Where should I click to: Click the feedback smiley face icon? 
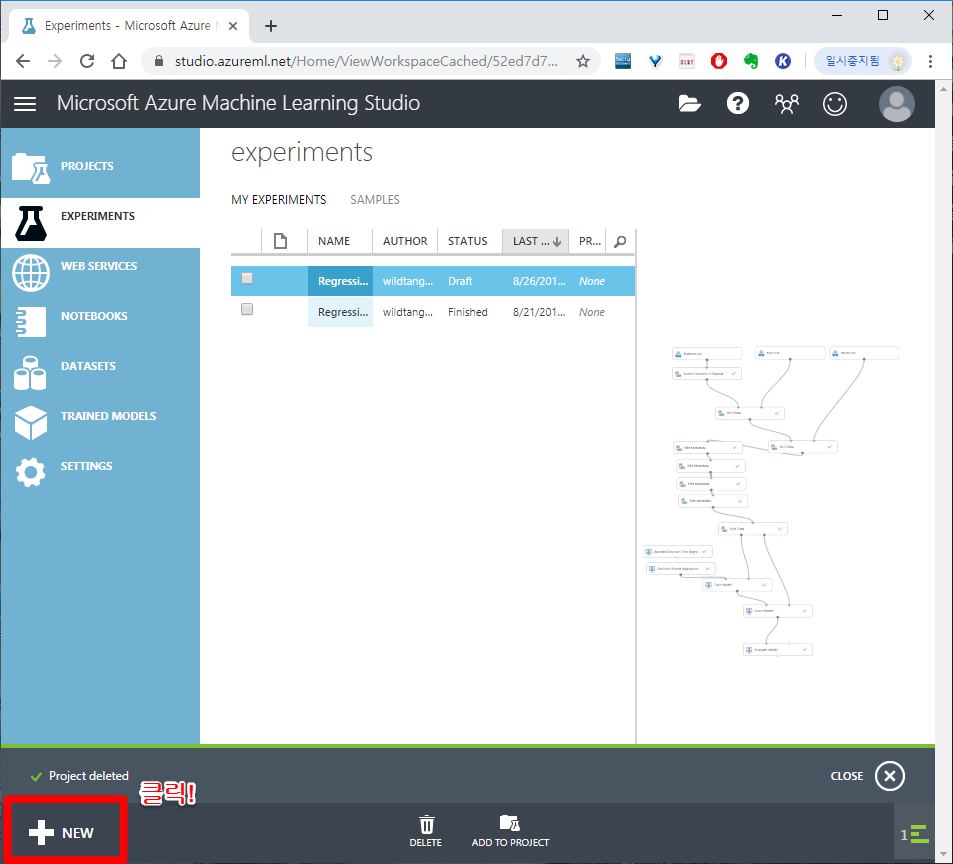[834, 104]
